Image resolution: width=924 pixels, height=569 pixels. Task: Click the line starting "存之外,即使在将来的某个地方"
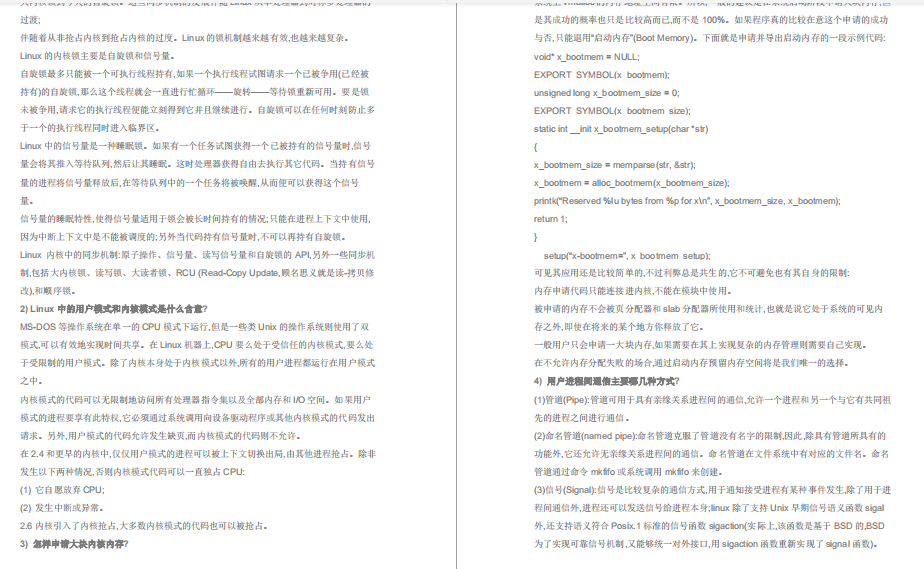point(619,326)
